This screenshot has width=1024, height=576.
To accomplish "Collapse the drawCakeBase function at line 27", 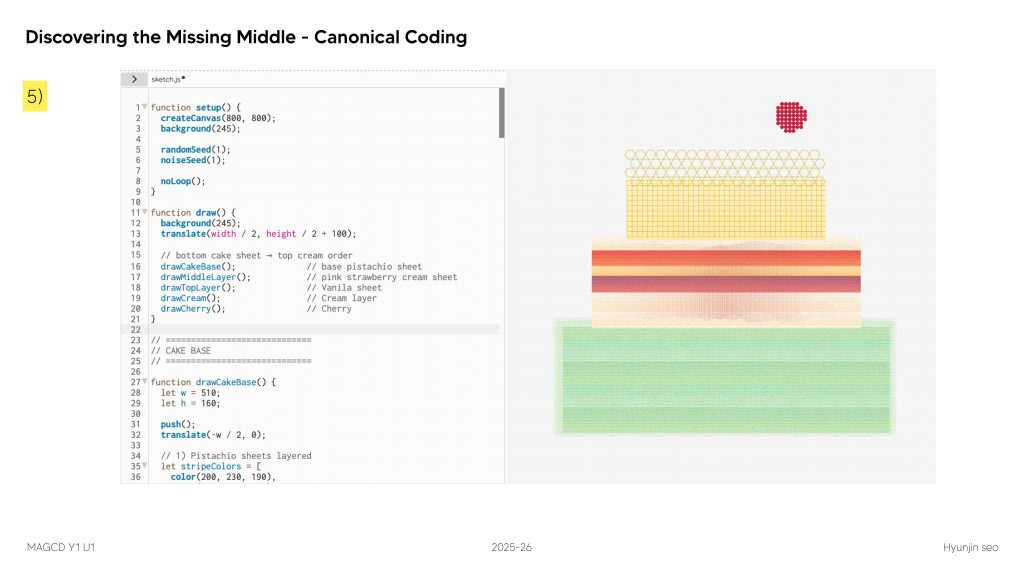I will click(x=145, y=382).
